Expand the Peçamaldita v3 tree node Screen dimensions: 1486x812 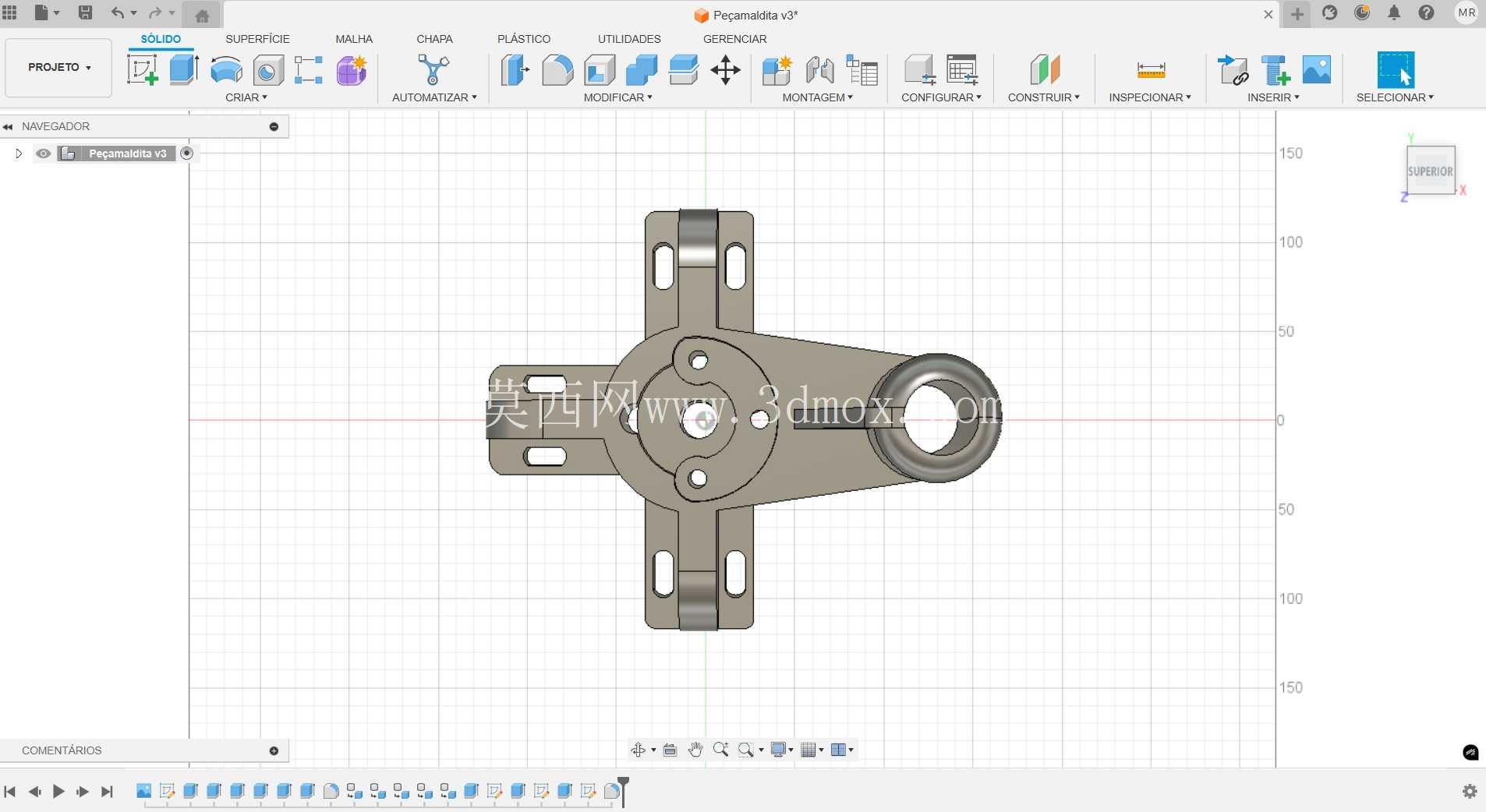tap(19, 154)
